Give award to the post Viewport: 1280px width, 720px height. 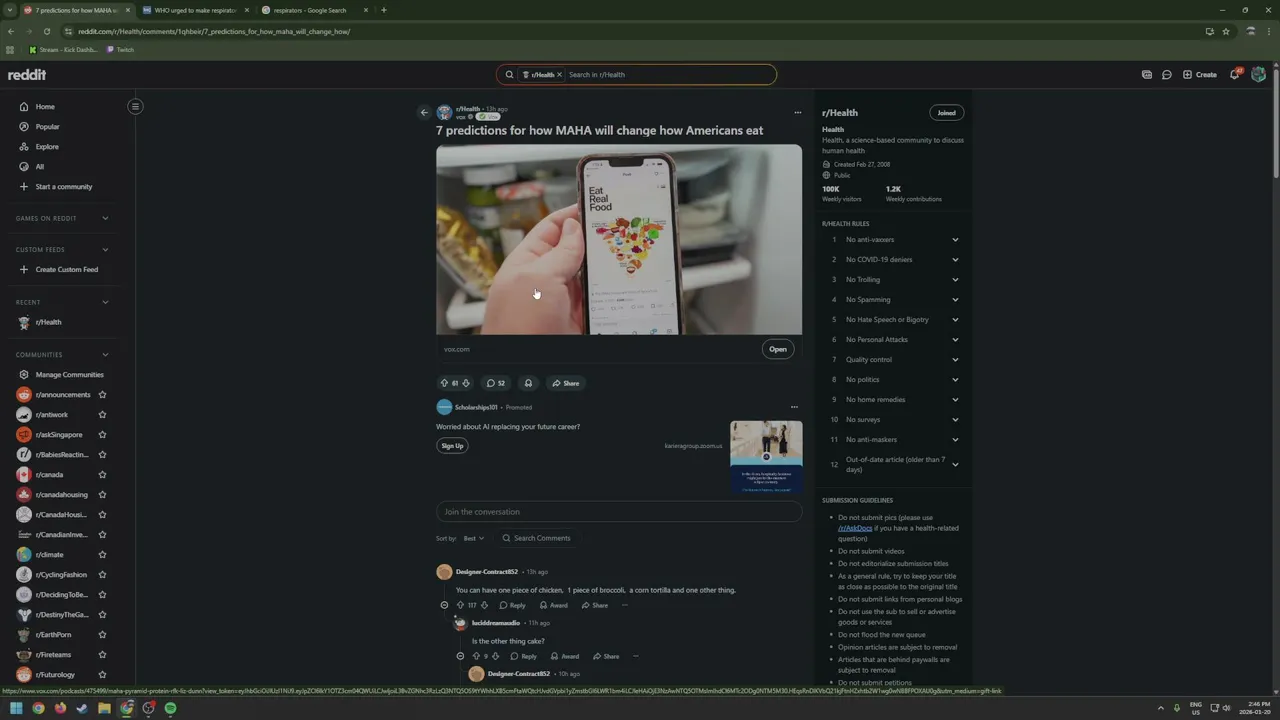point(528,383)
